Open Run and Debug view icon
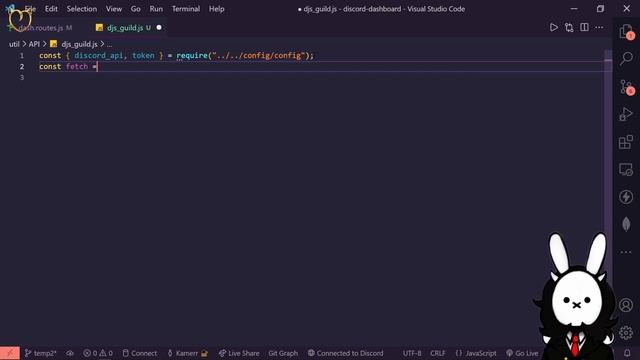The width and height of the screenshot is (640, 360). click(626, 114)
